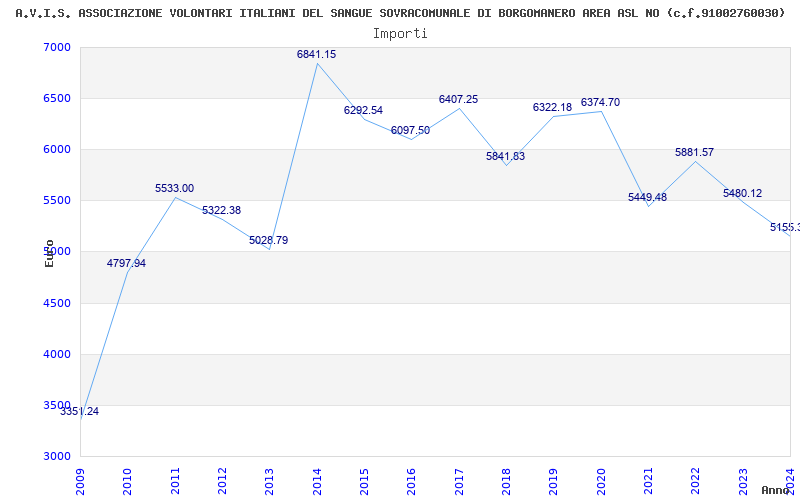Click the 6097.50 value label

coord(410,131)
